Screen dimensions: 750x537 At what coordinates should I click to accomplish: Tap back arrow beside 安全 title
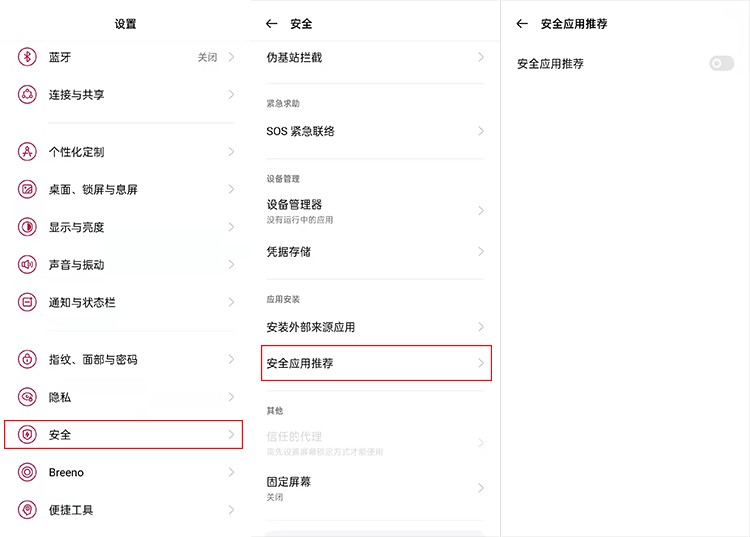click(271, 23)
